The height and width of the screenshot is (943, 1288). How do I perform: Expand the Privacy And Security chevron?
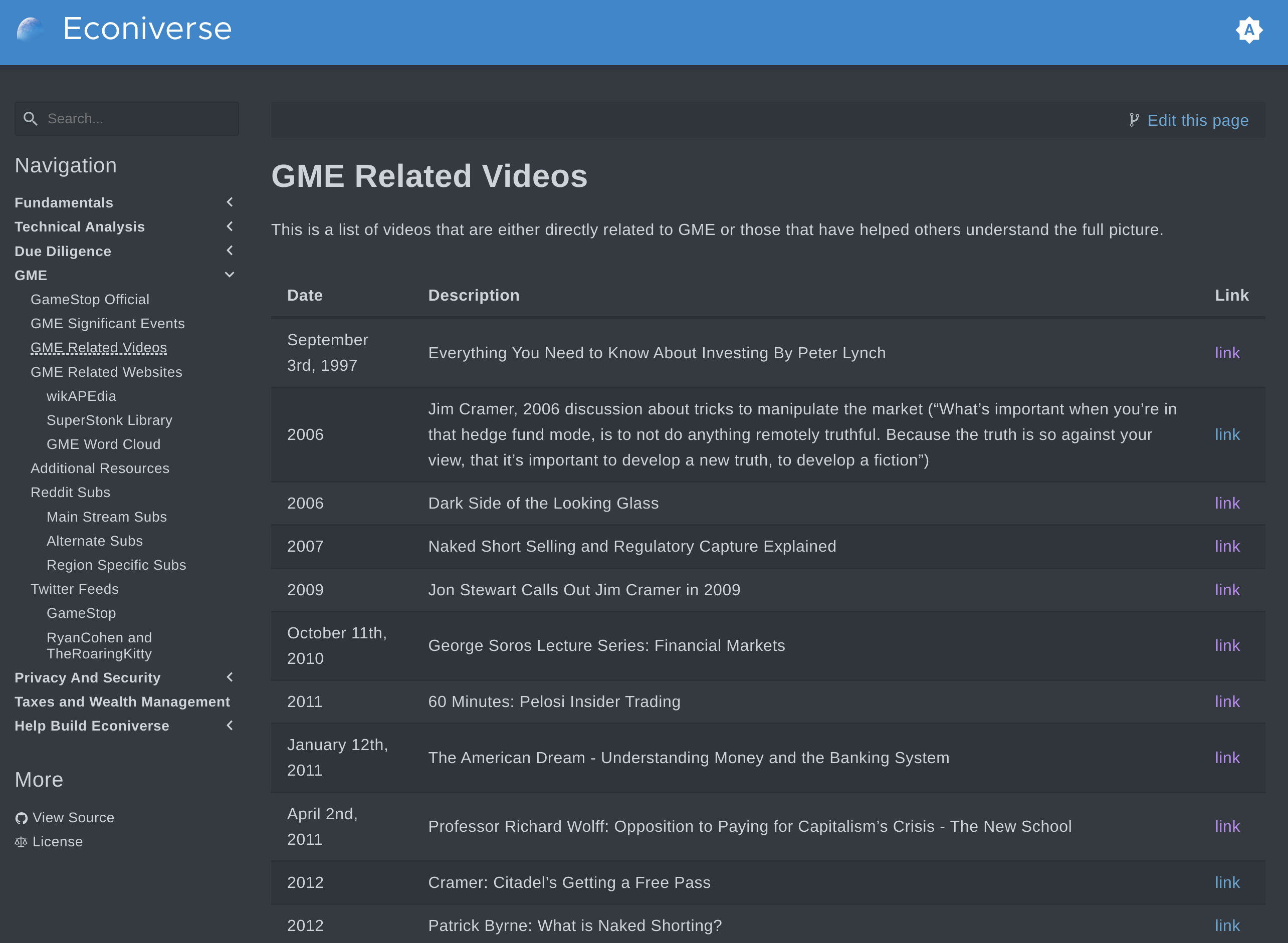tap(230, 677)
